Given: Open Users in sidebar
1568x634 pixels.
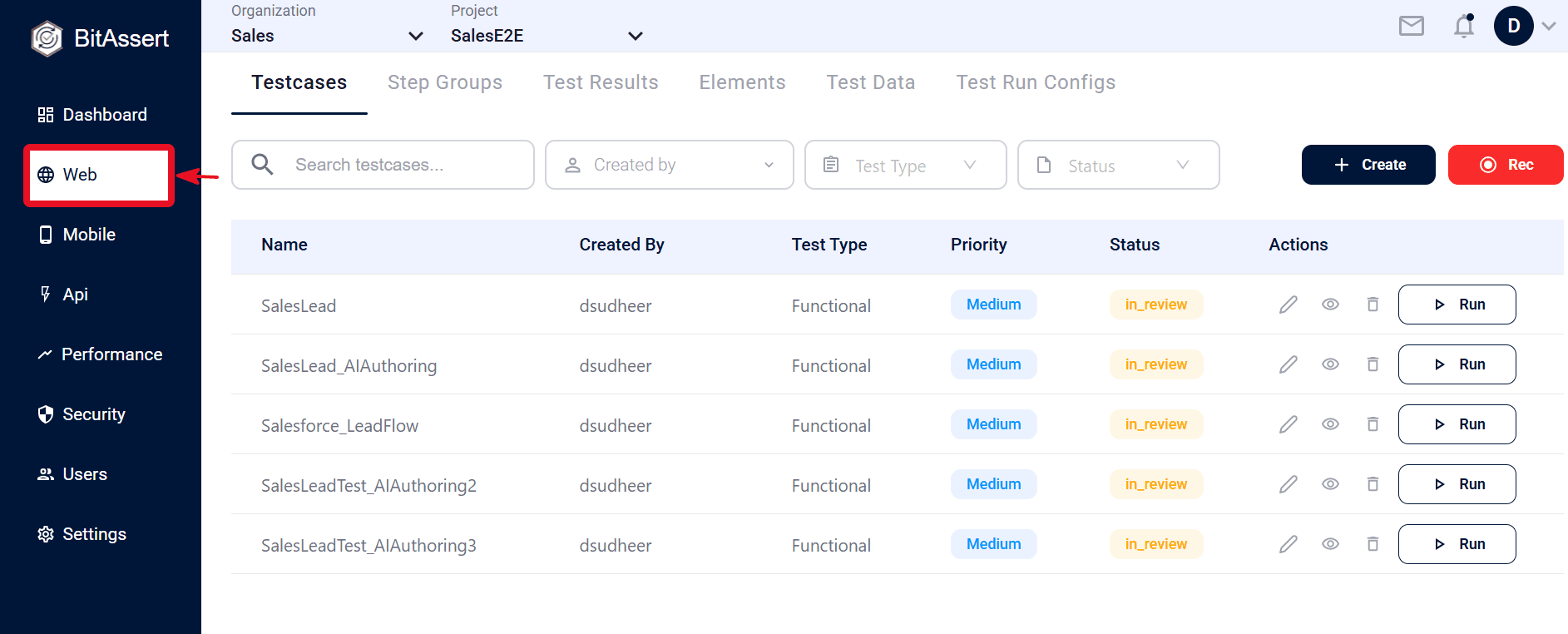Looking at the screenshot, I should (72, 474).
